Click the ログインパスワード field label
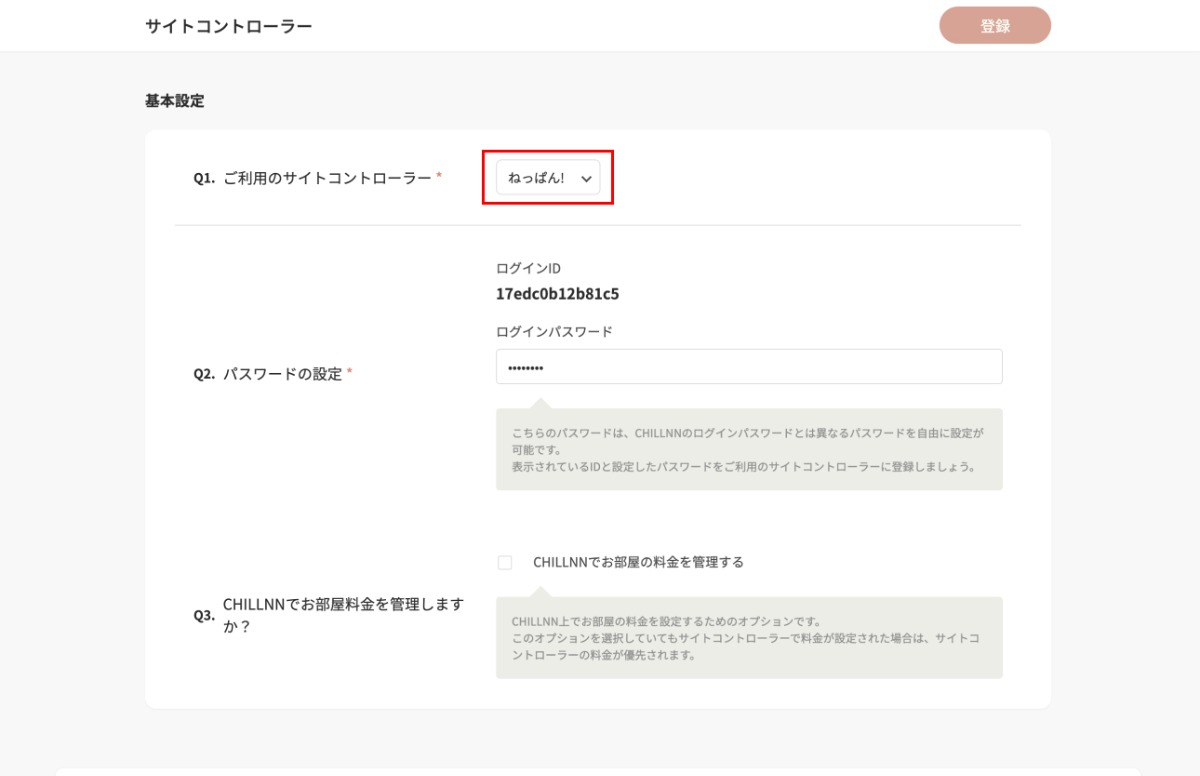The height and width of the screenshot is (776, 1200). point(553,332)
